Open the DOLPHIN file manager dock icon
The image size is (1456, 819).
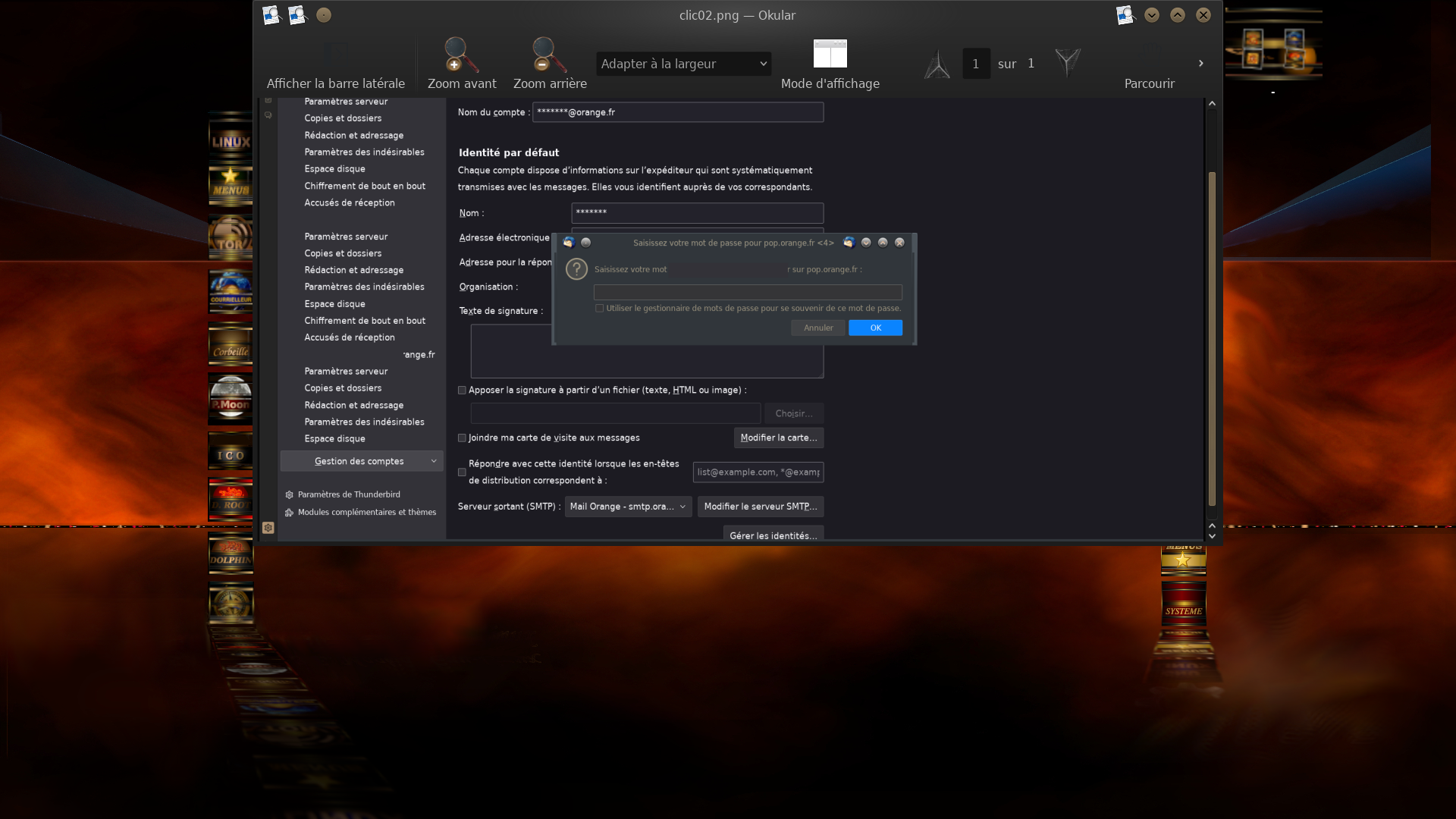pos(231,554)
